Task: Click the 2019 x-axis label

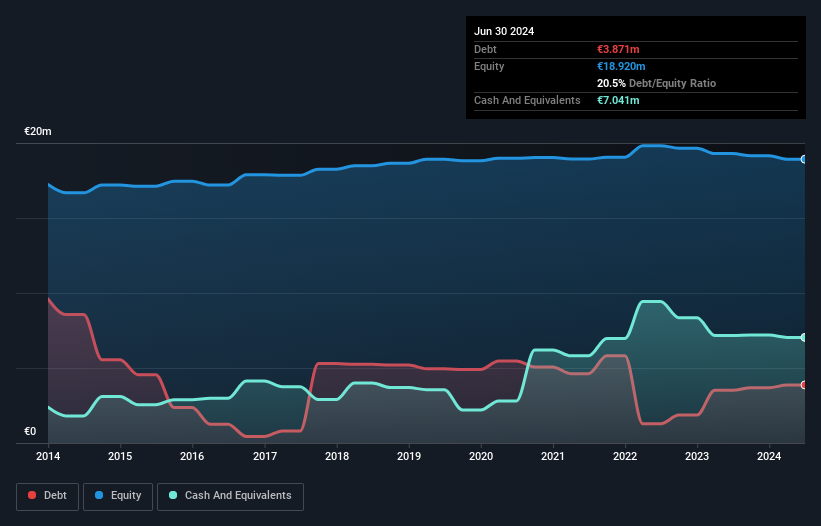Action: [409, 456]
